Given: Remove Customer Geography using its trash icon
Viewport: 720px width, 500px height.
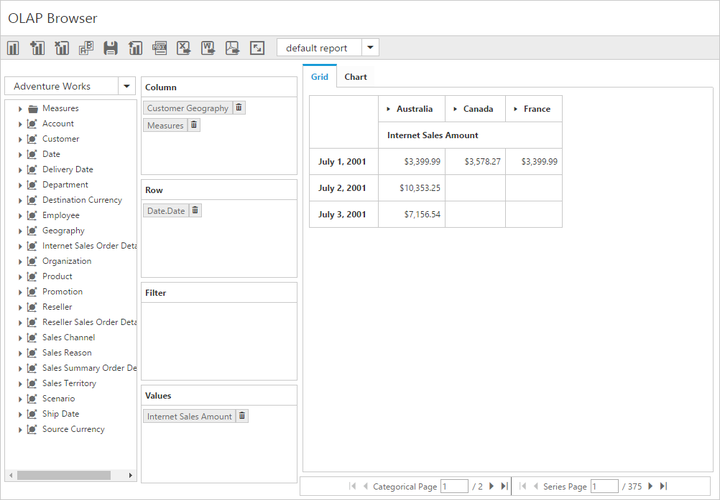Looking at the screenshot, I should point(239,108).
